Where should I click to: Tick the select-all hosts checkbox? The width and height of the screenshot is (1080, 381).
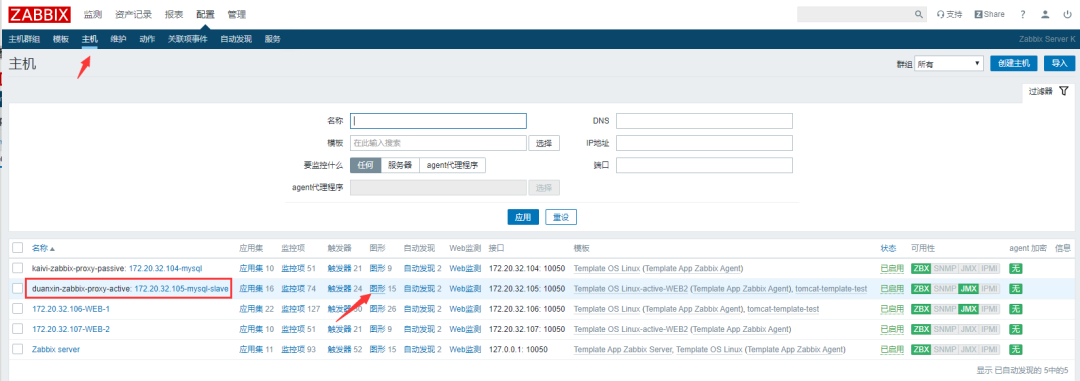coord(18,248)
